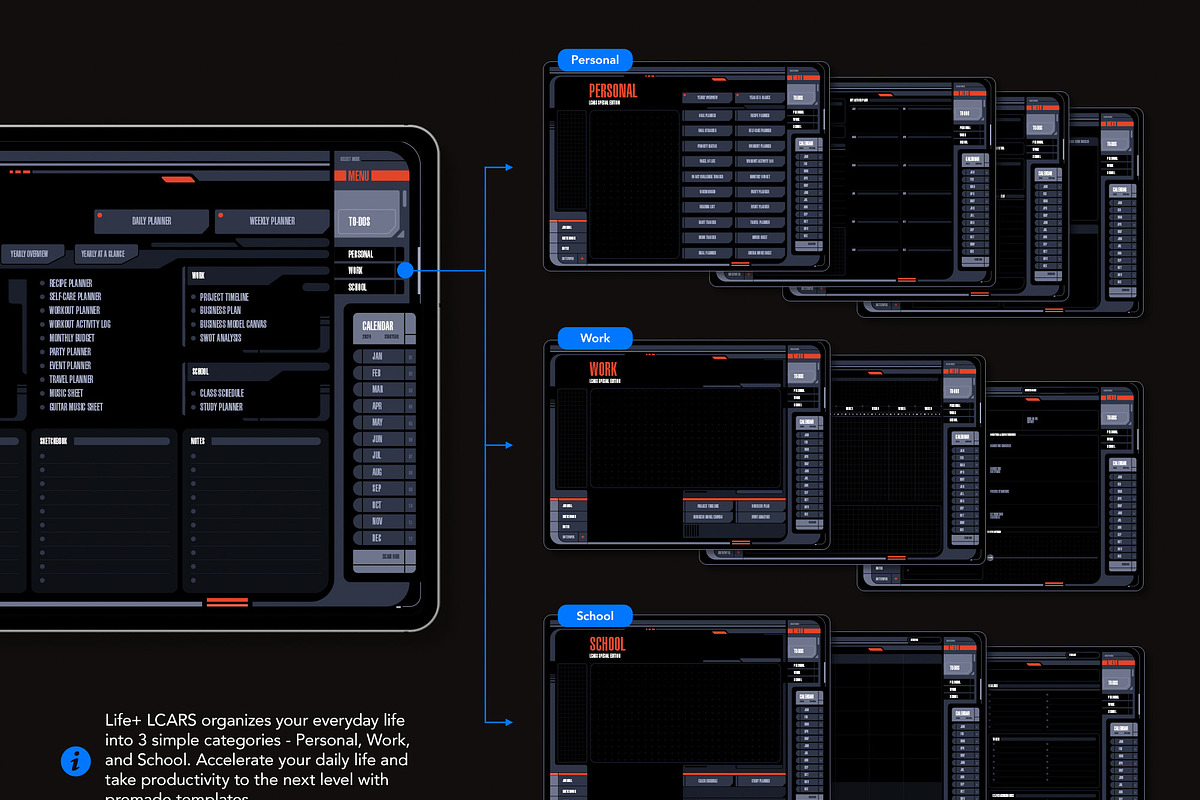Click Project Timeline in Work page preview

[x=708, y=506]
